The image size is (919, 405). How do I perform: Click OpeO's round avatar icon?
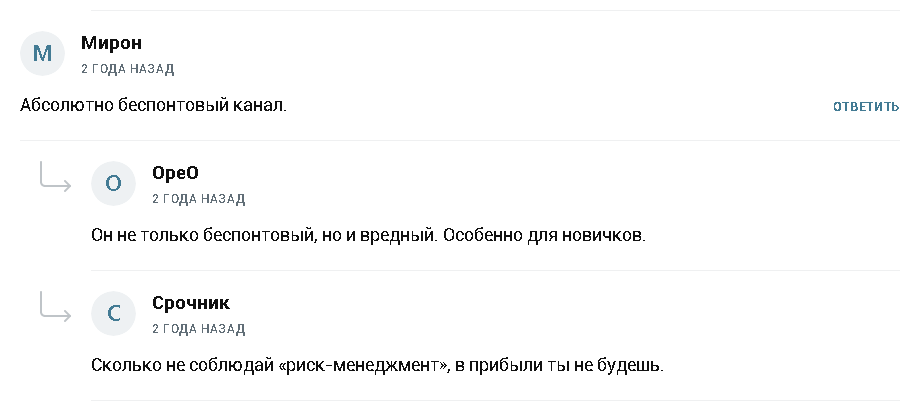tap(113, 184)
